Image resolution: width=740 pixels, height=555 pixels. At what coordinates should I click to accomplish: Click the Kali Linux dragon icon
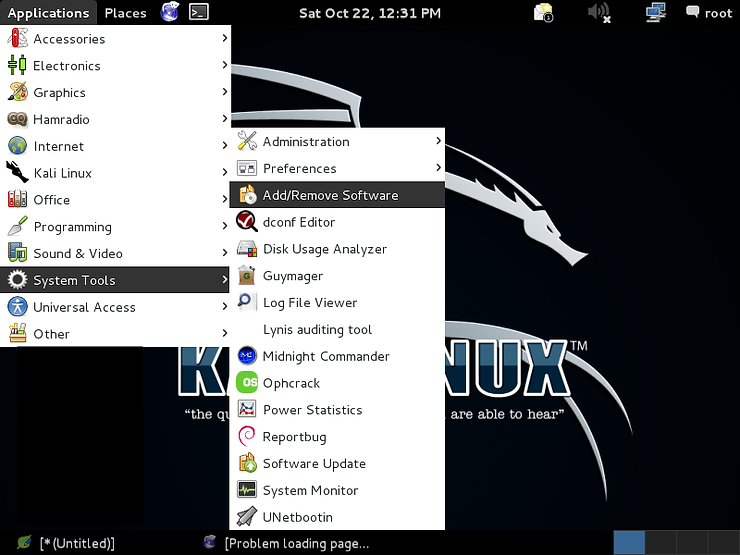[17, 172]
